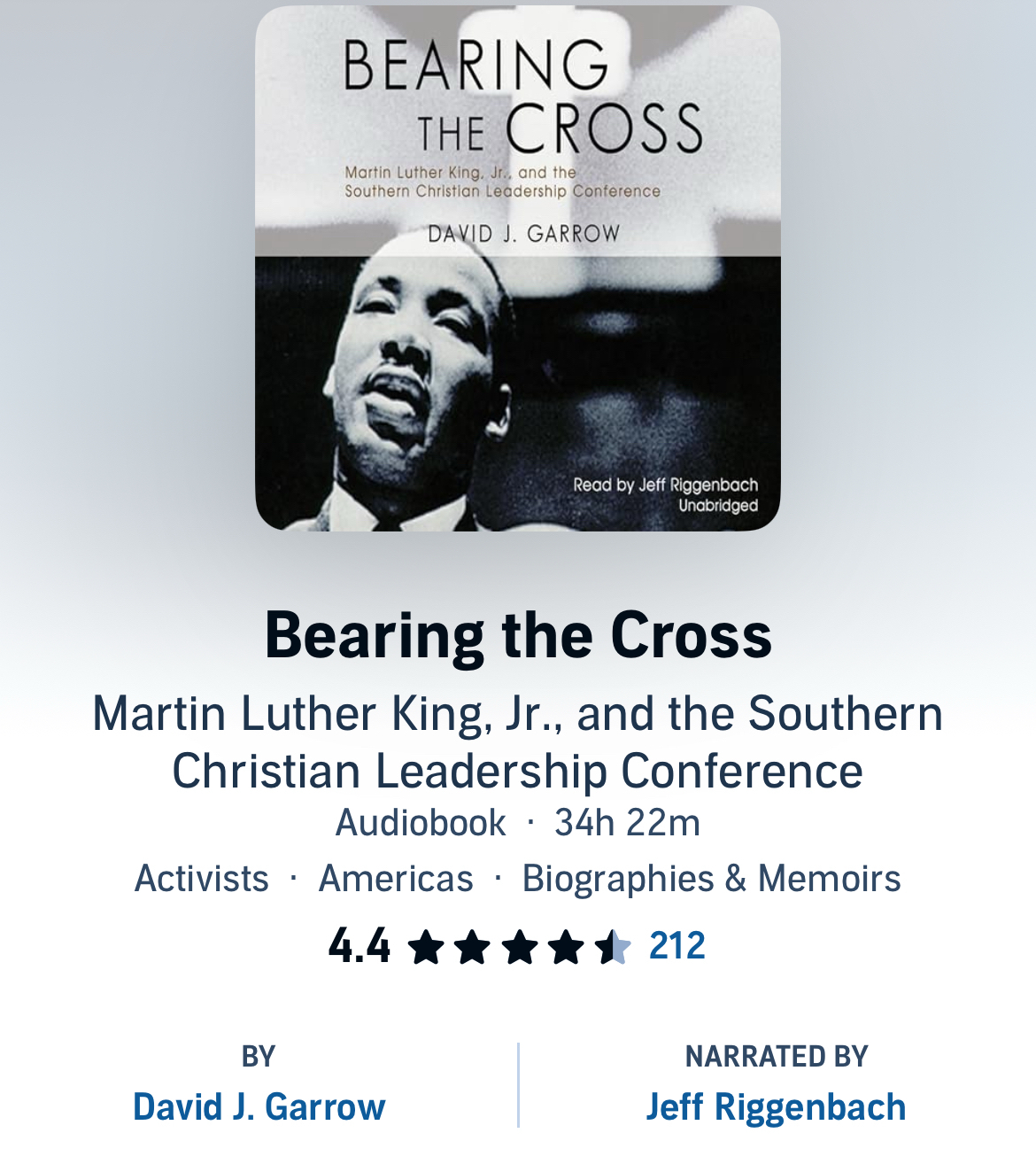Click the BY label above the author
Viewport: 1036px width, 1164px height.
(x=259, y=1056)
